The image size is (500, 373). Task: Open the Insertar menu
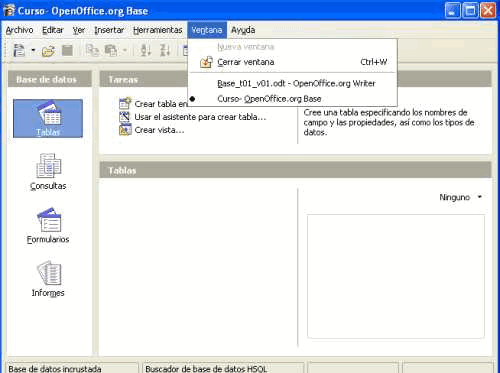[x=109, y=30]
